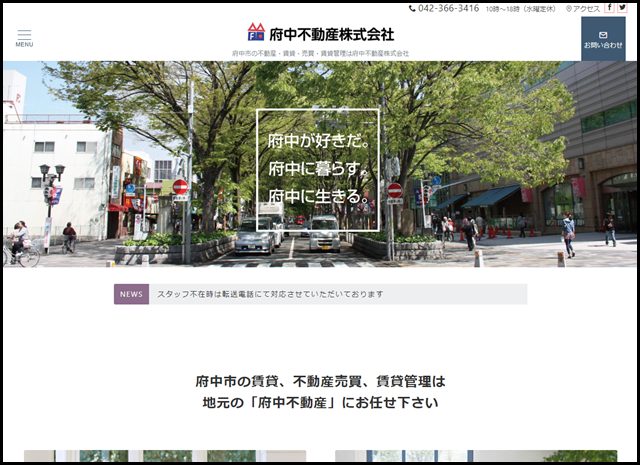
Task: Click the bottom left card image
Action: pos(165,456)
